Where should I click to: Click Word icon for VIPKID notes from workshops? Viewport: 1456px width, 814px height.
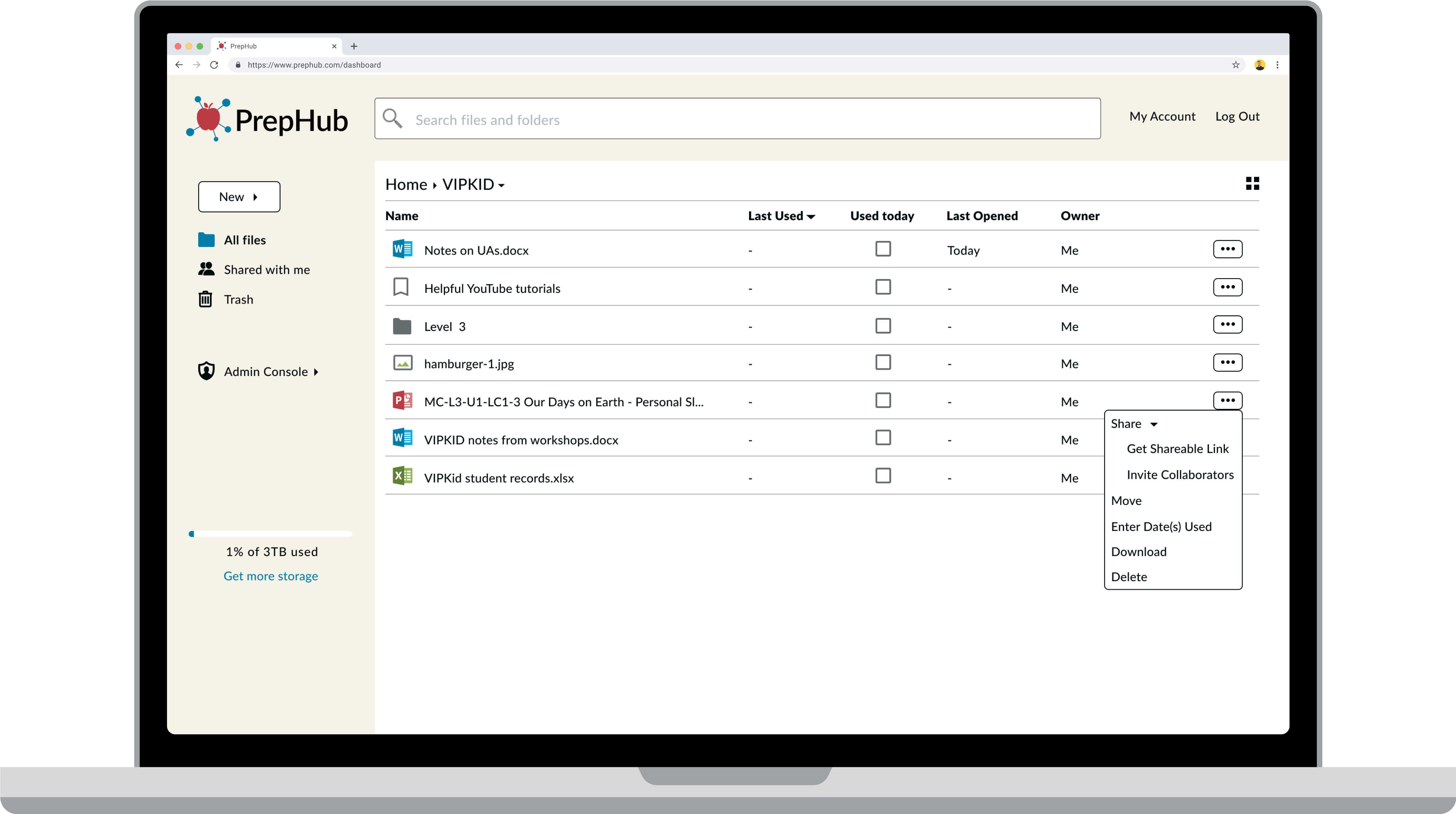pyautogui.click(x=402, y=438)
